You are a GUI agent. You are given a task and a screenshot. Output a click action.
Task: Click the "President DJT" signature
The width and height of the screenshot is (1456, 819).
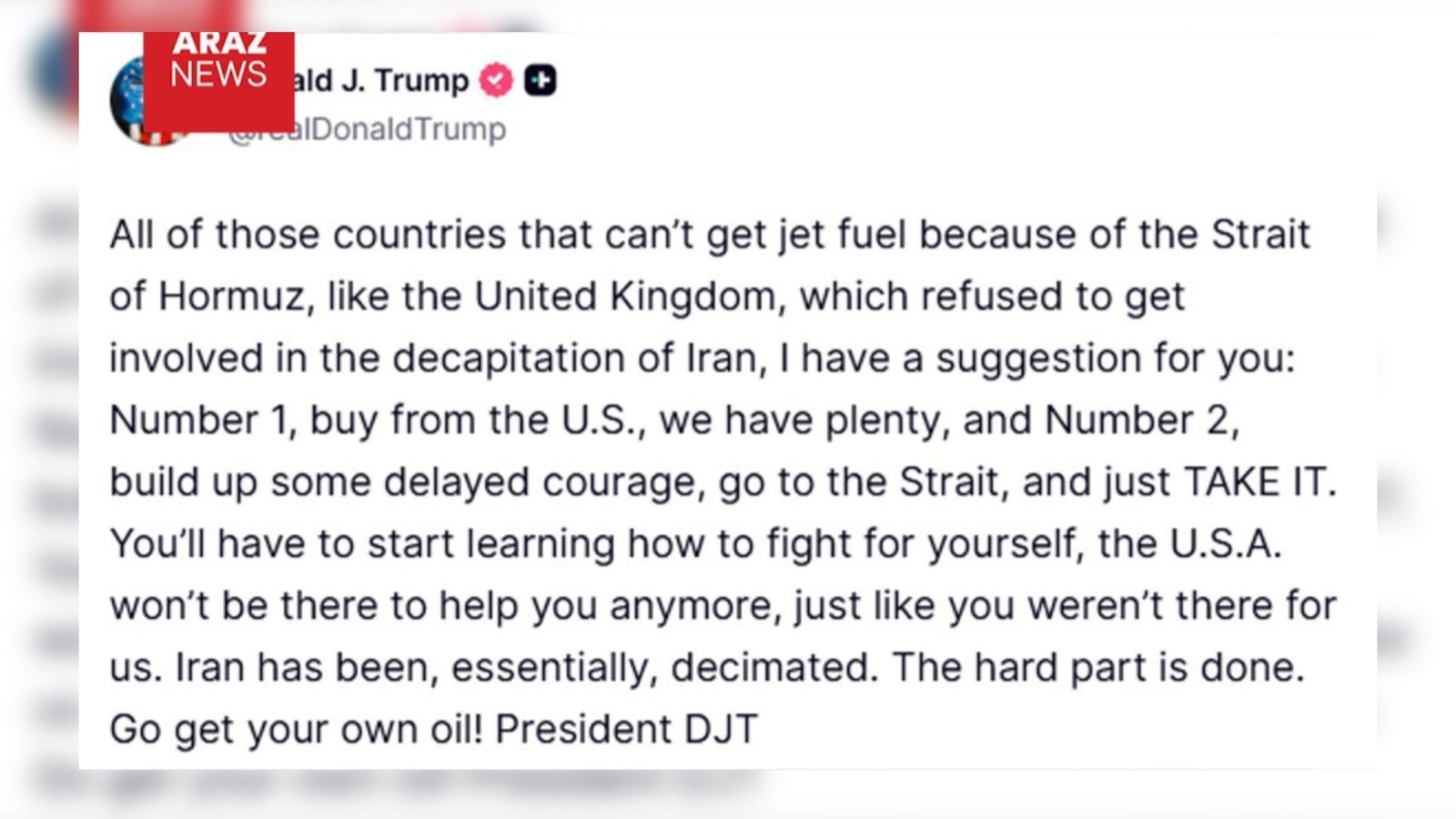[x=626, y=730]
